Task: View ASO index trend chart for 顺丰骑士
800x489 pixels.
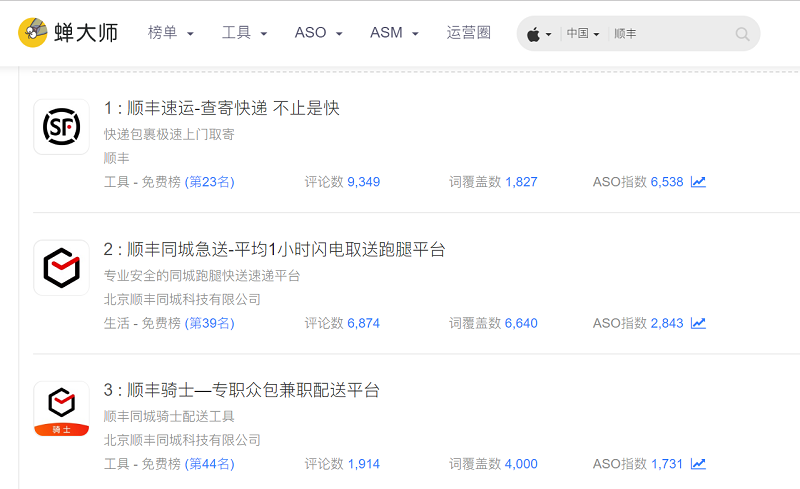Action: click(x=698, y=464)
